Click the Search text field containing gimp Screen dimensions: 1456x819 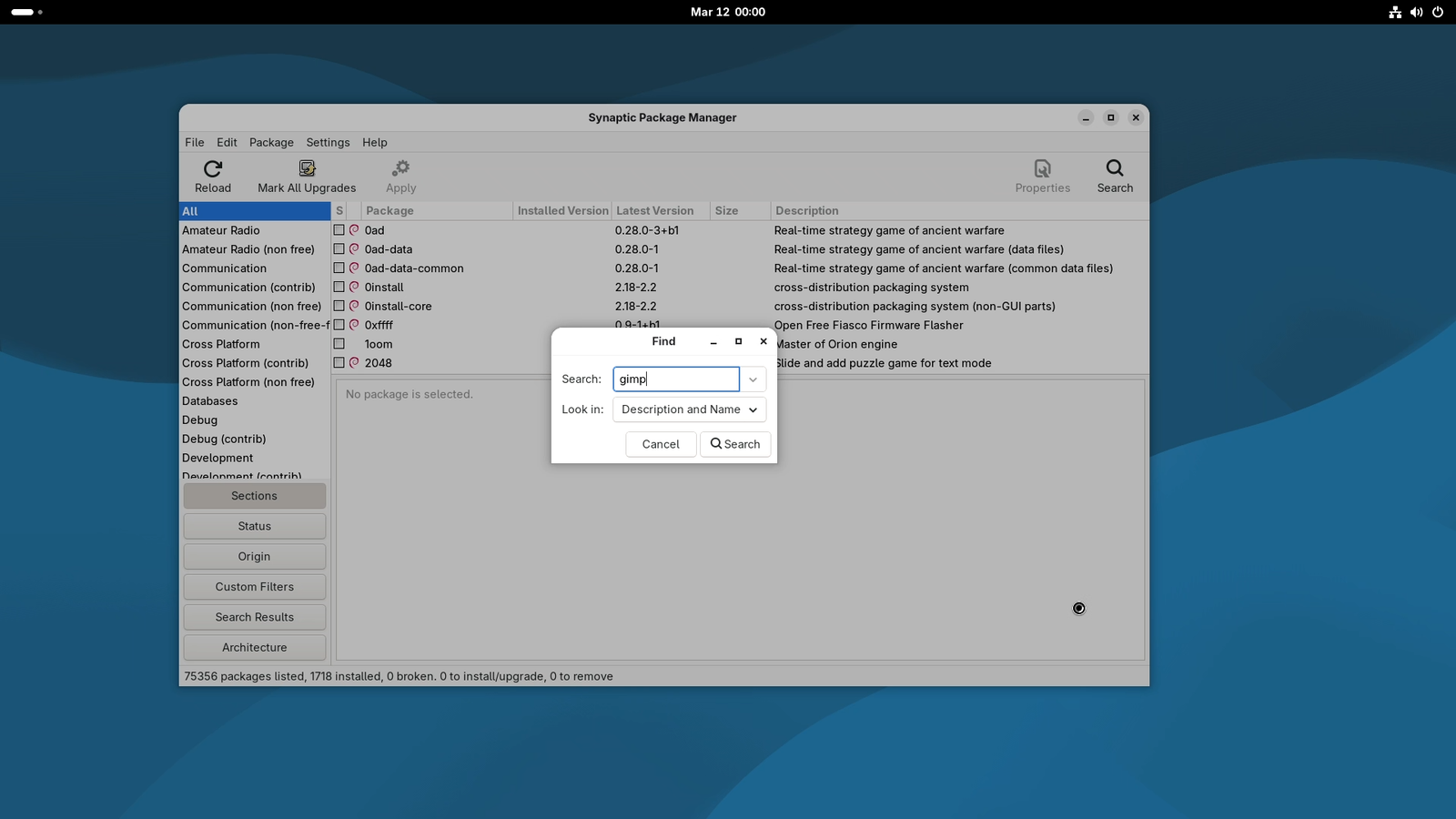pyautogui.click(x=676, y=379)
